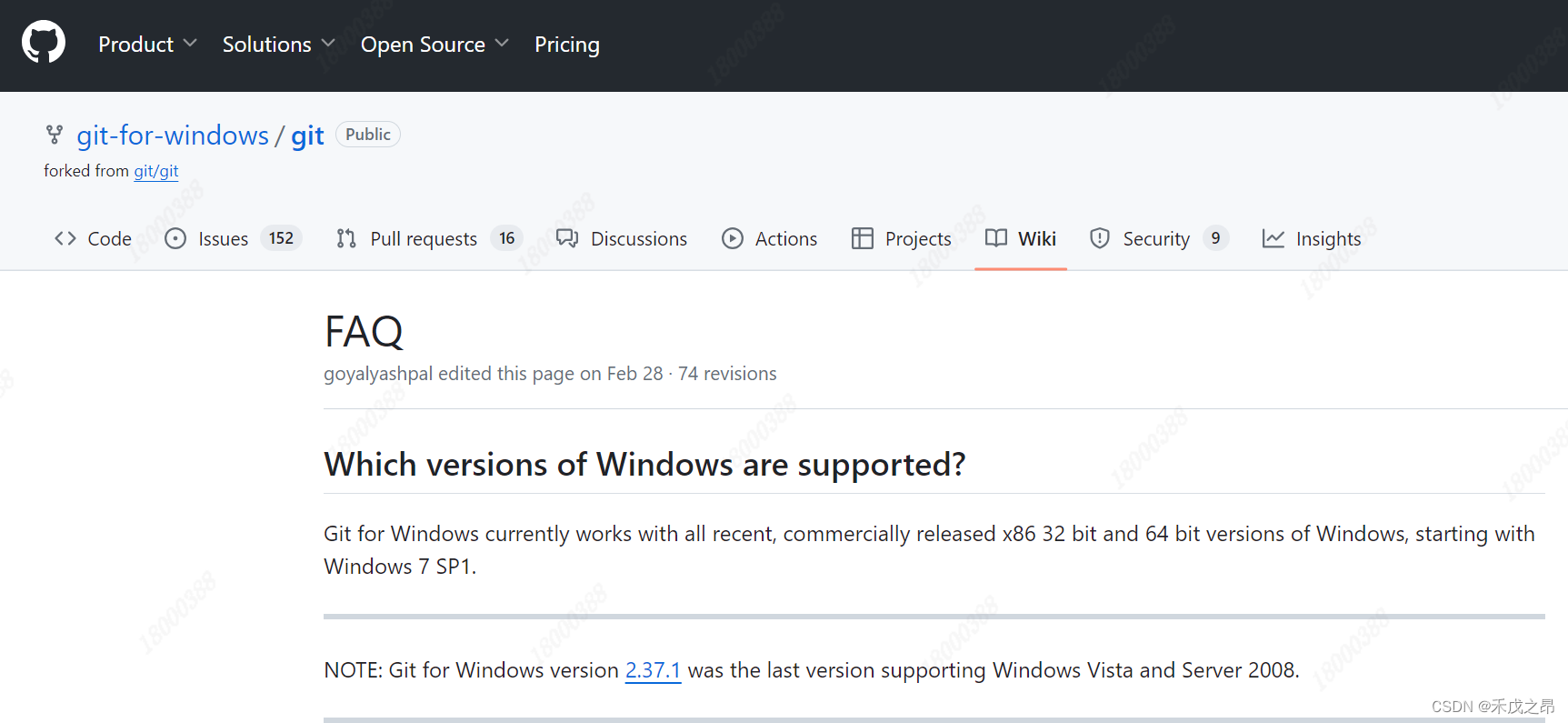
Task: View the 74 revisions history
Action: coord(727,374)
